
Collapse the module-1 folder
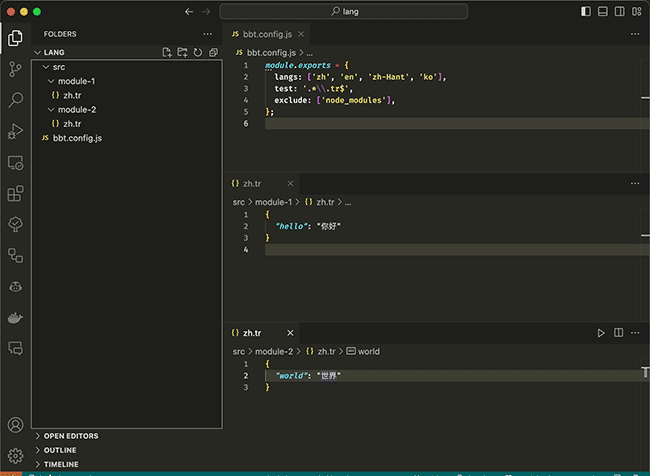tap(76, 81)
